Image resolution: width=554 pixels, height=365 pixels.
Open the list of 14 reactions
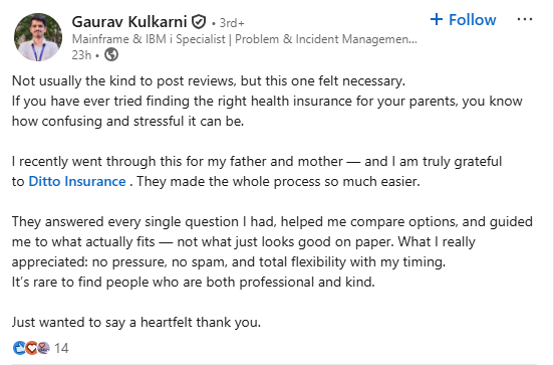61,348
